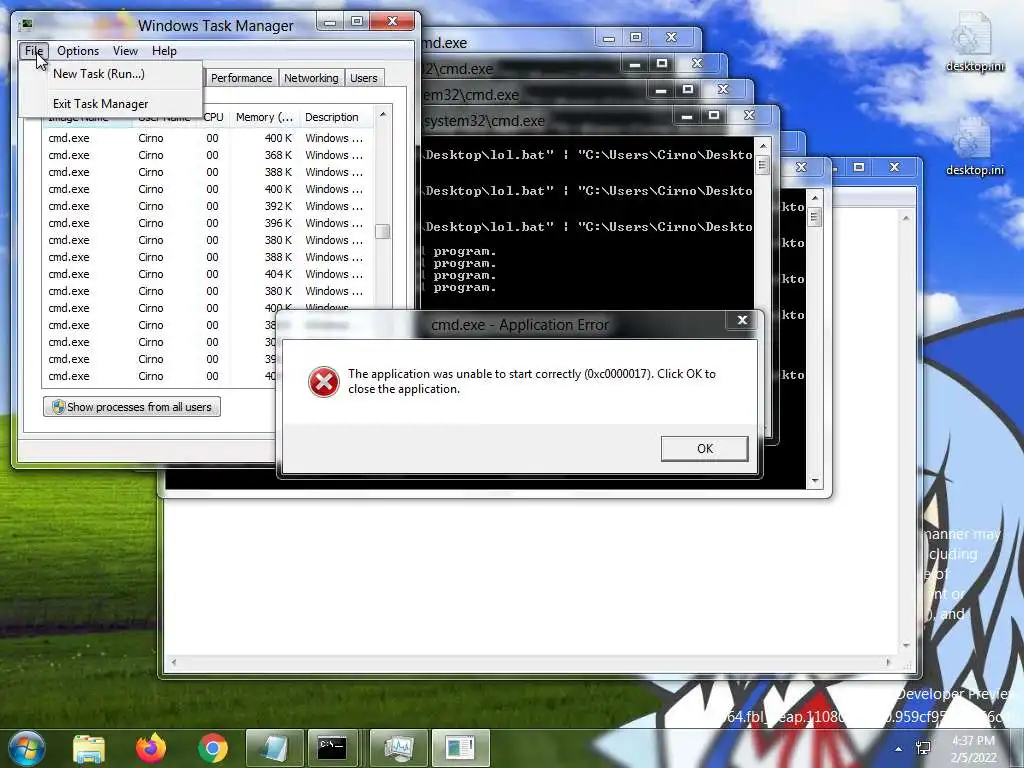Screen dimensions: 1024x768
Task: Click the Task Manager title bar icon
Action: point(26,25)
